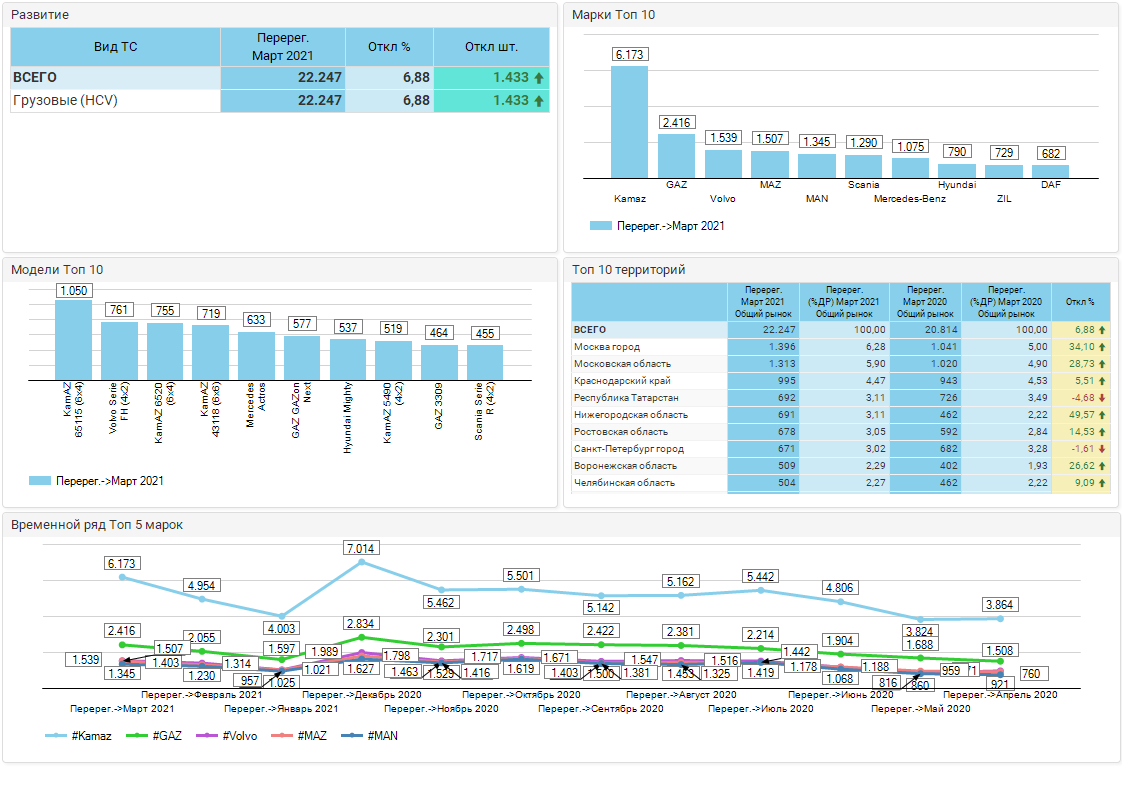Click up arrow in Челябинская область row
Screen dimensions: 1122x793
coord(1102,482)
